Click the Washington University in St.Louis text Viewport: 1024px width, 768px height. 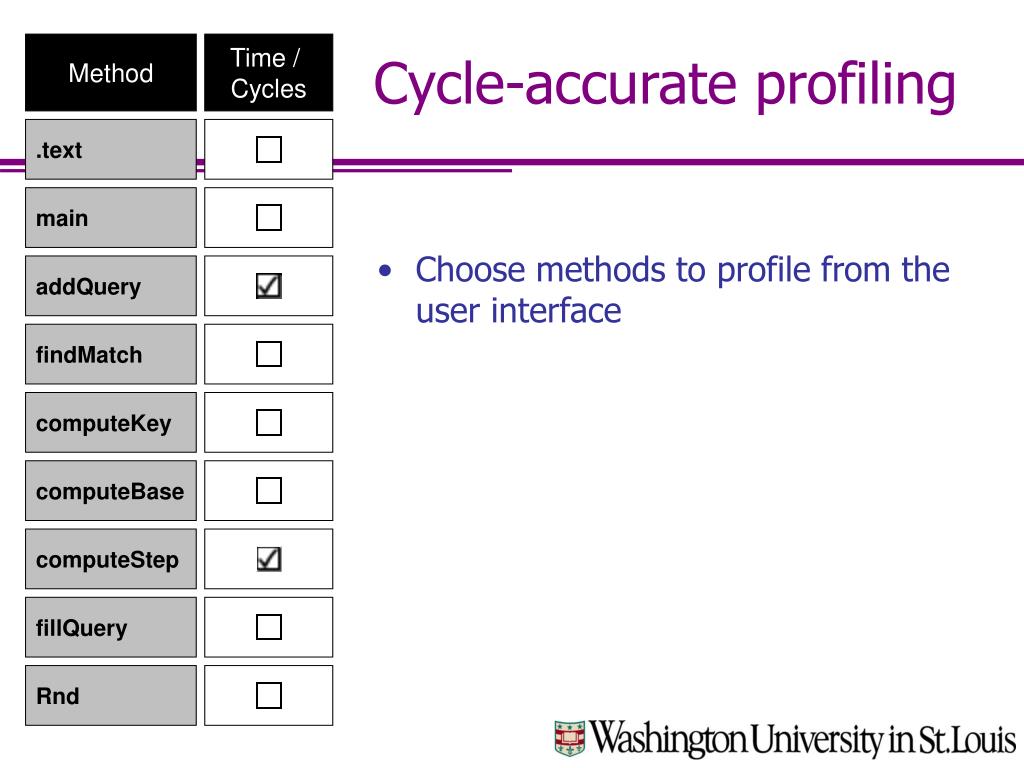click(x=803, y=739)
